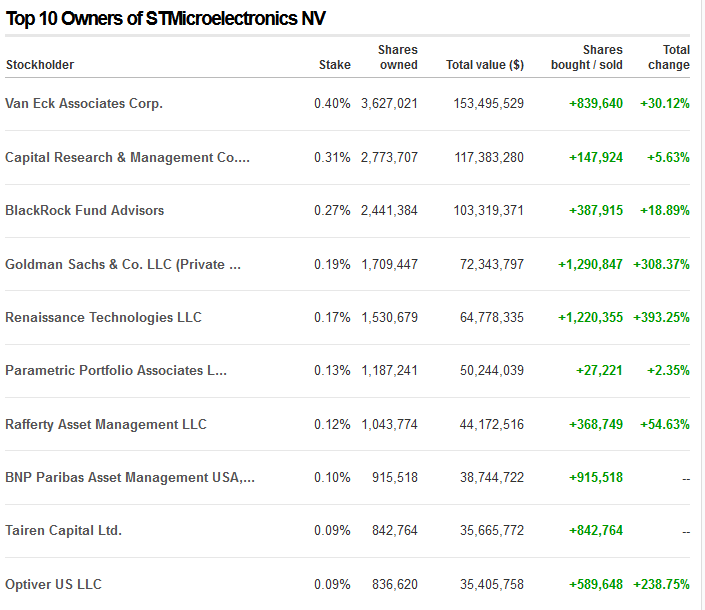The width and height of the screenshot is (705, 610).
Task: Select total value 44,172,516
Action: [492, 424]
